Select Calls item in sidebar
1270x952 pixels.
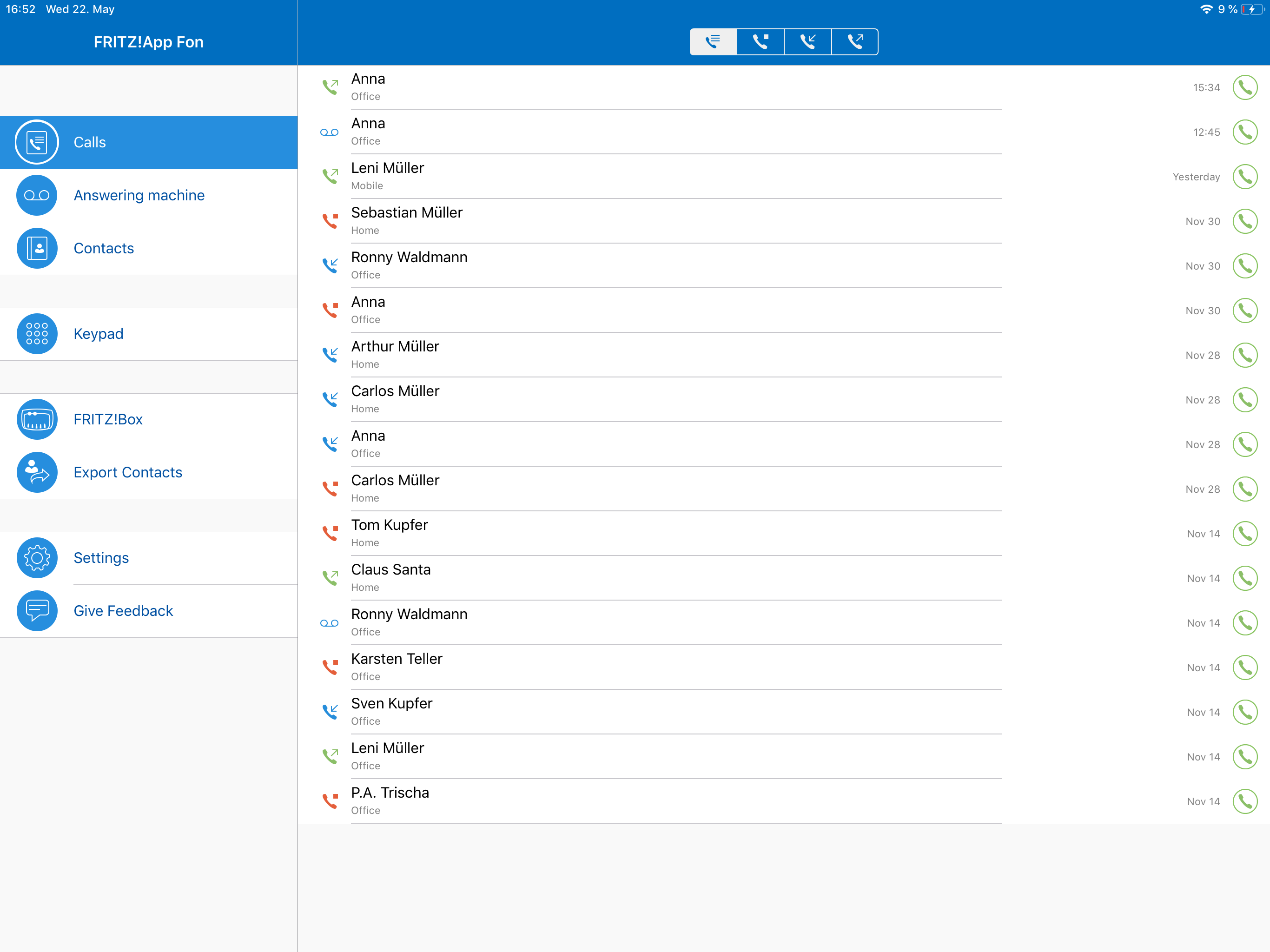tap(149, 142)
